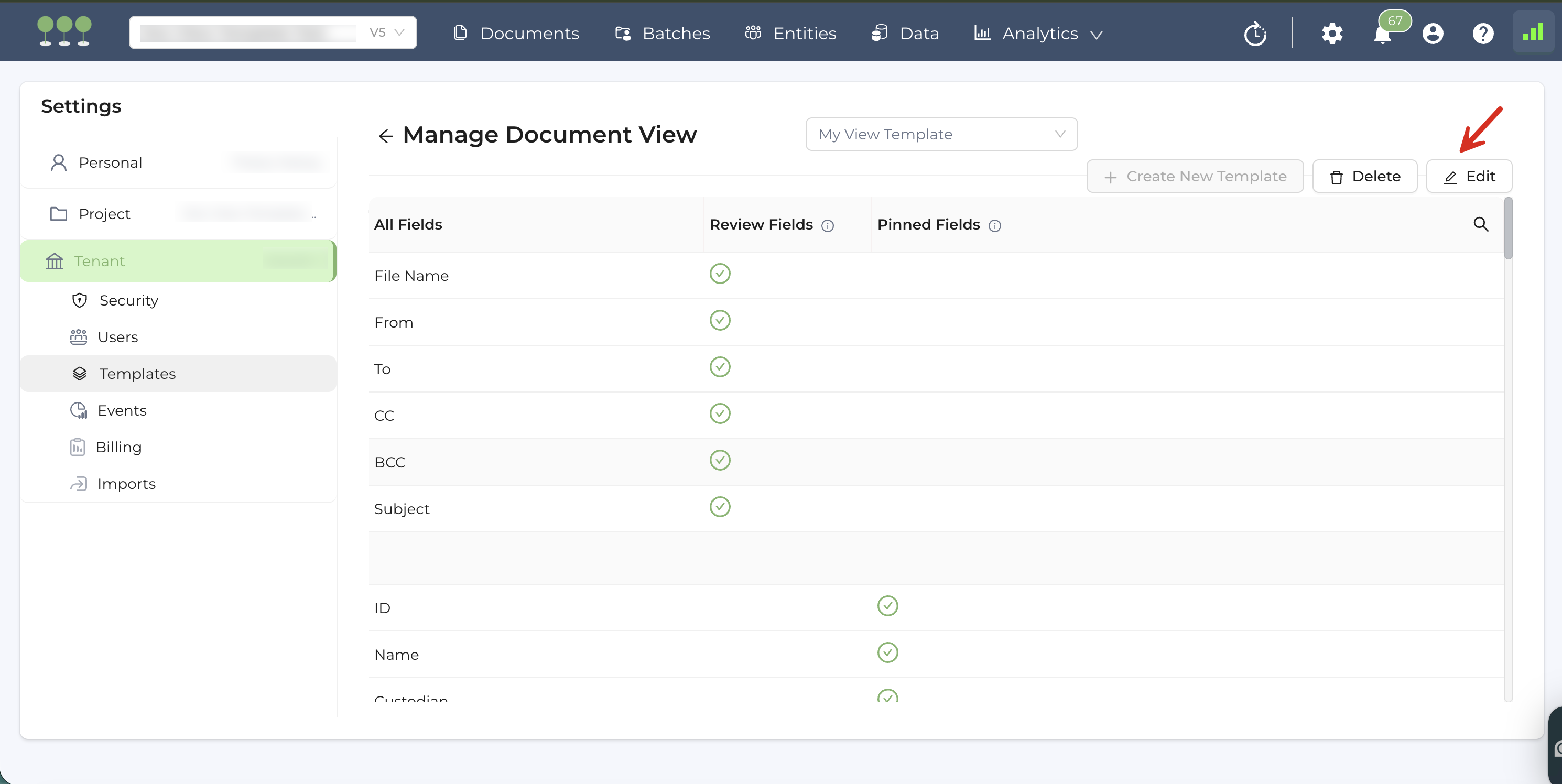This screenshot has height=784, width=1562.
Task: Click the Delete button
Action: point(1364,177)
